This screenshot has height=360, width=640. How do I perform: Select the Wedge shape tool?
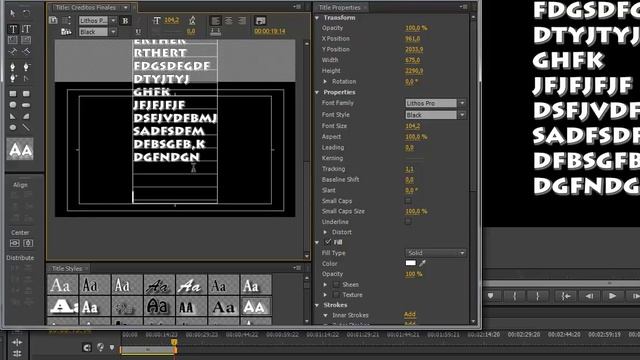pos(13,116)
